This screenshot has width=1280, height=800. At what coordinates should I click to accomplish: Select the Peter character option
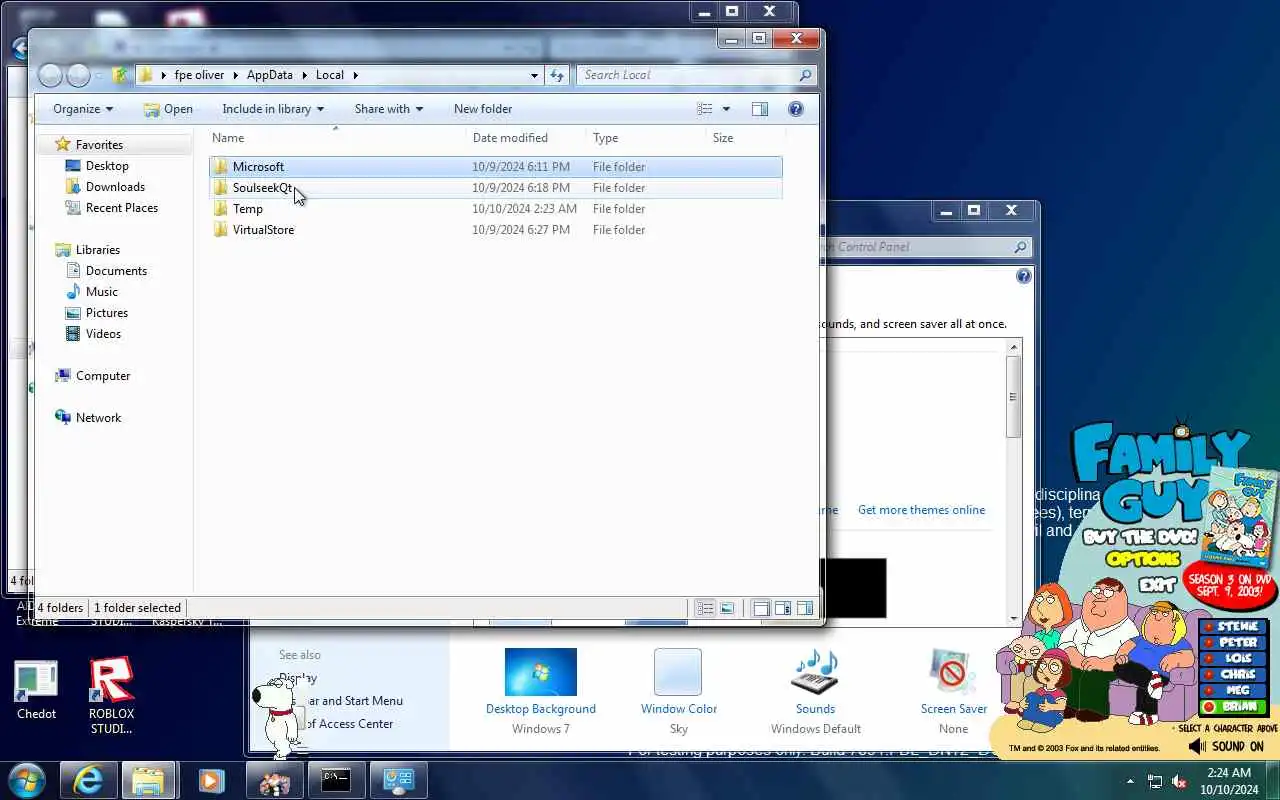click(1233, 643)
